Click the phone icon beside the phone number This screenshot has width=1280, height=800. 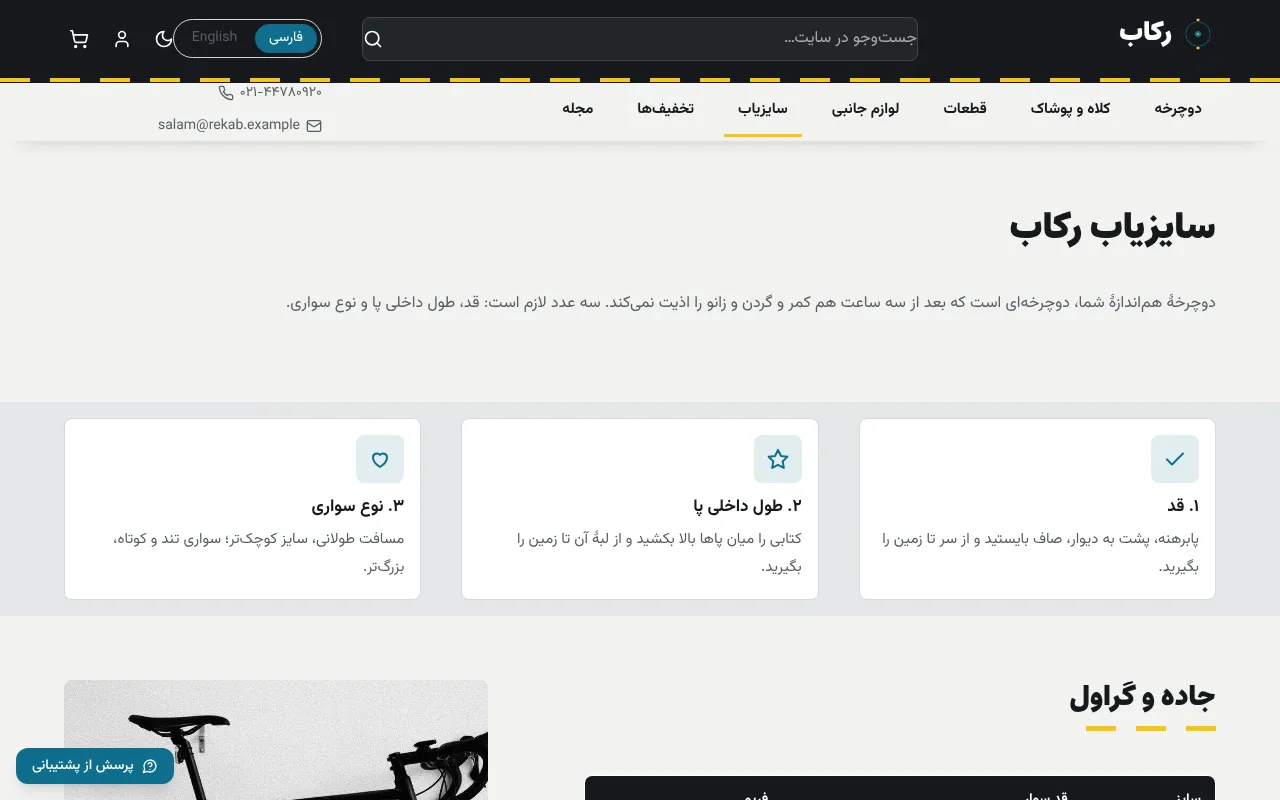pyautogui.click(x=226, y=92)
